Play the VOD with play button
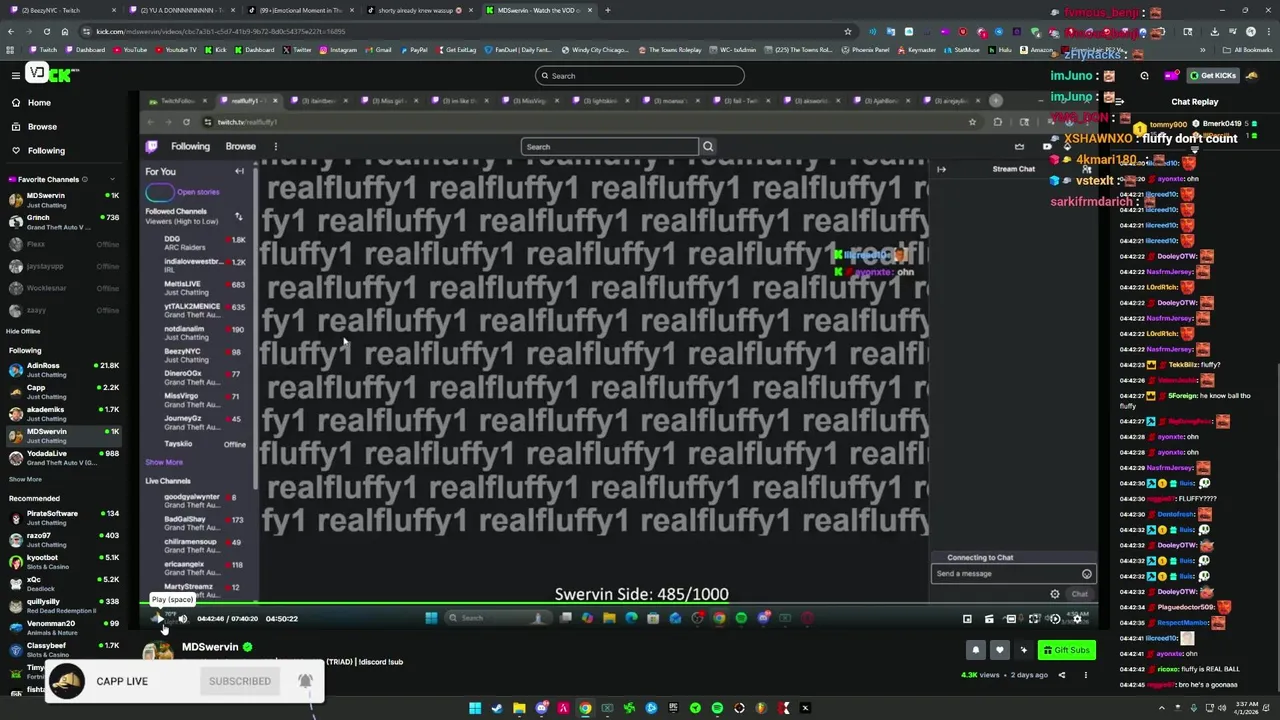This screenshot has height=720, width=1280. point(159,619)
